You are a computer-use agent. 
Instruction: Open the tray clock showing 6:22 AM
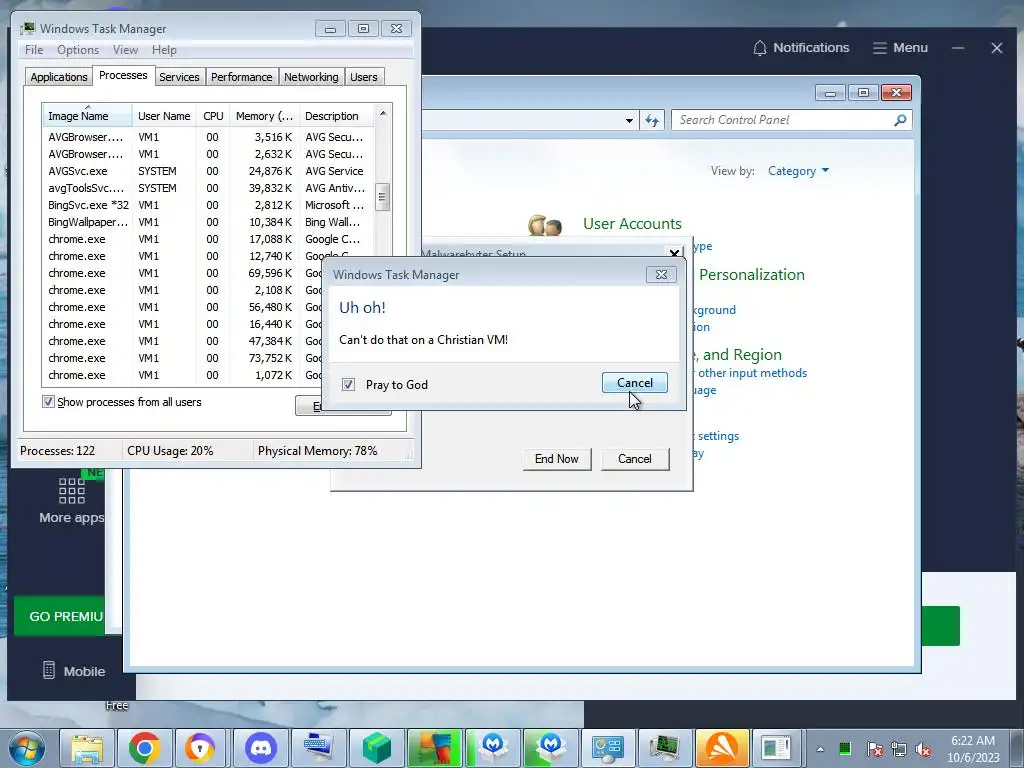pos(973,749)
